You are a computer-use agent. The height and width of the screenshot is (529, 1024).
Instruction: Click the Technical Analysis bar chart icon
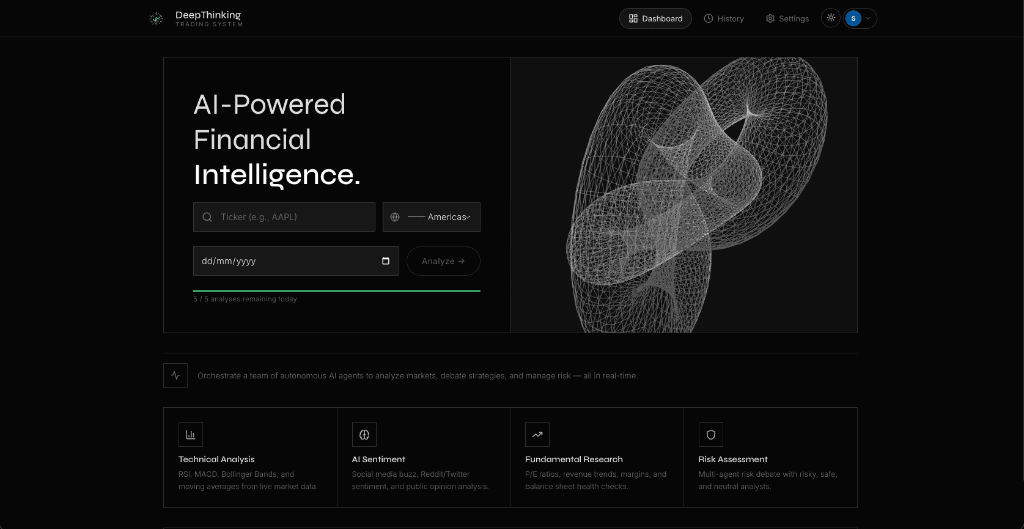pyautogui.click(x=191, y=434)
